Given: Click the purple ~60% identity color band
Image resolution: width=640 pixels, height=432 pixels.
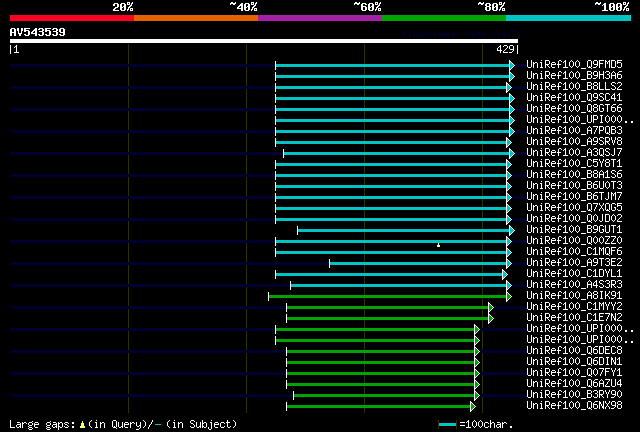Looking at the screenshot, I should [320, 18].
